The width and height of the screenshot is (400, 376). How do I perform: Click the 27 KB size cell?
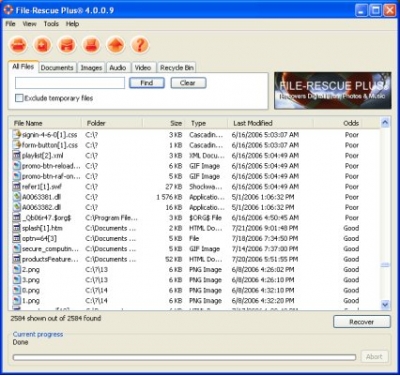coord(174,187)
